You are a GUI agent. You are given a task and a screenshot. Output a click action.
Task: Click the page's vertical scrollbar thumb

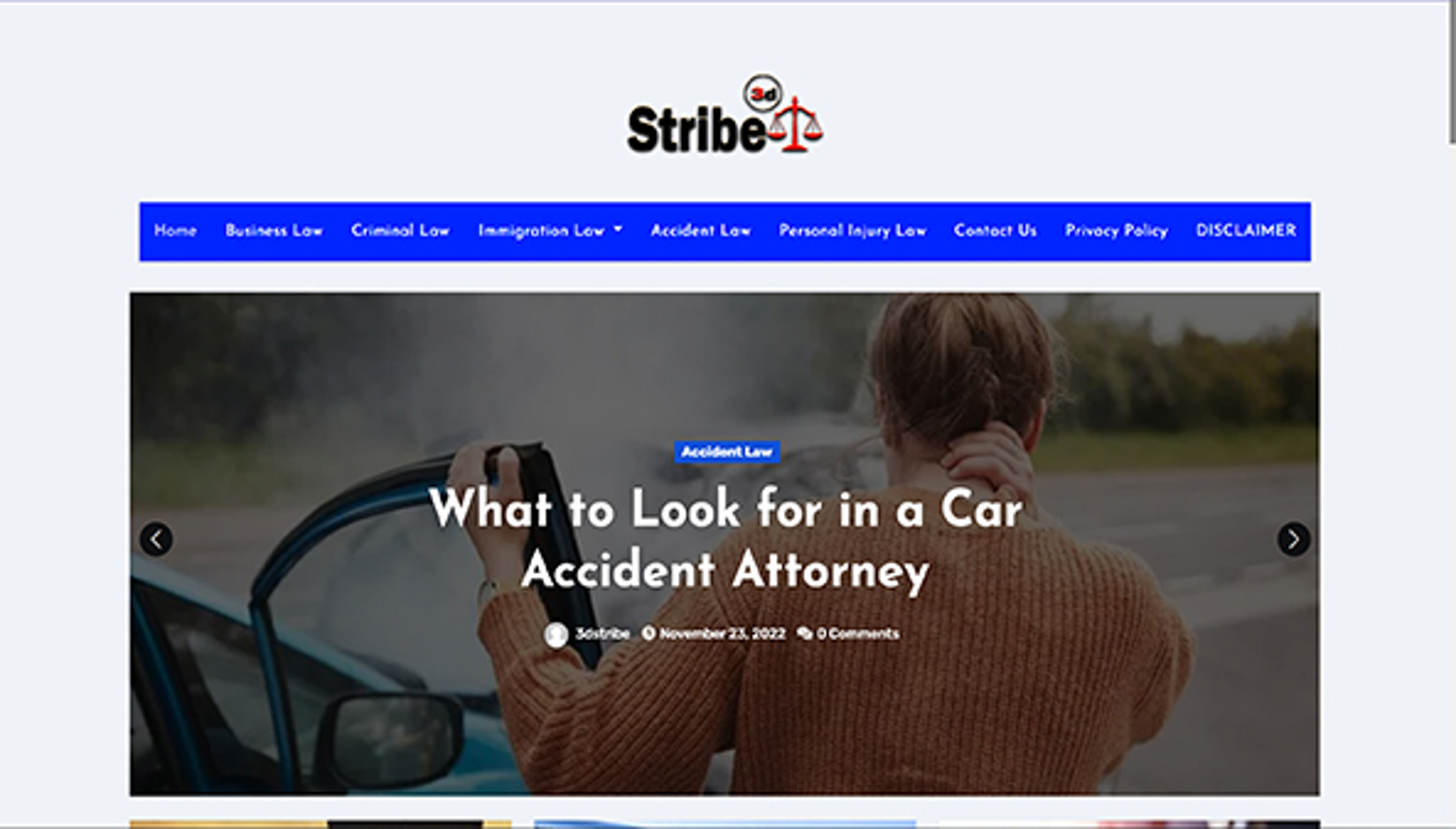coord(1452,72)
